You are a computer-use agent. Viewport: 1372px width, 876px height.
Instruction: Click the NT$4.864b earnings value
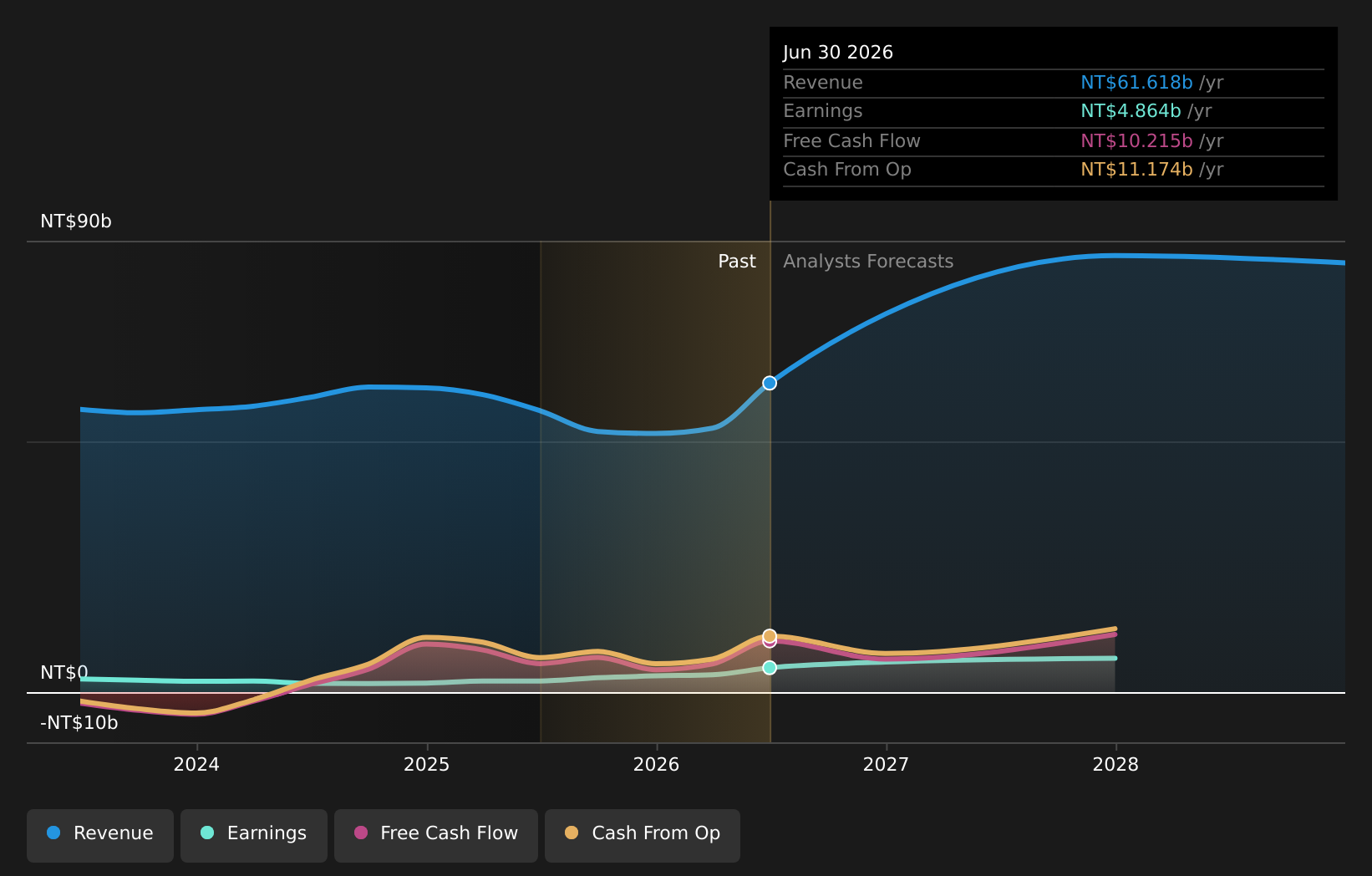pos(1131,111)
